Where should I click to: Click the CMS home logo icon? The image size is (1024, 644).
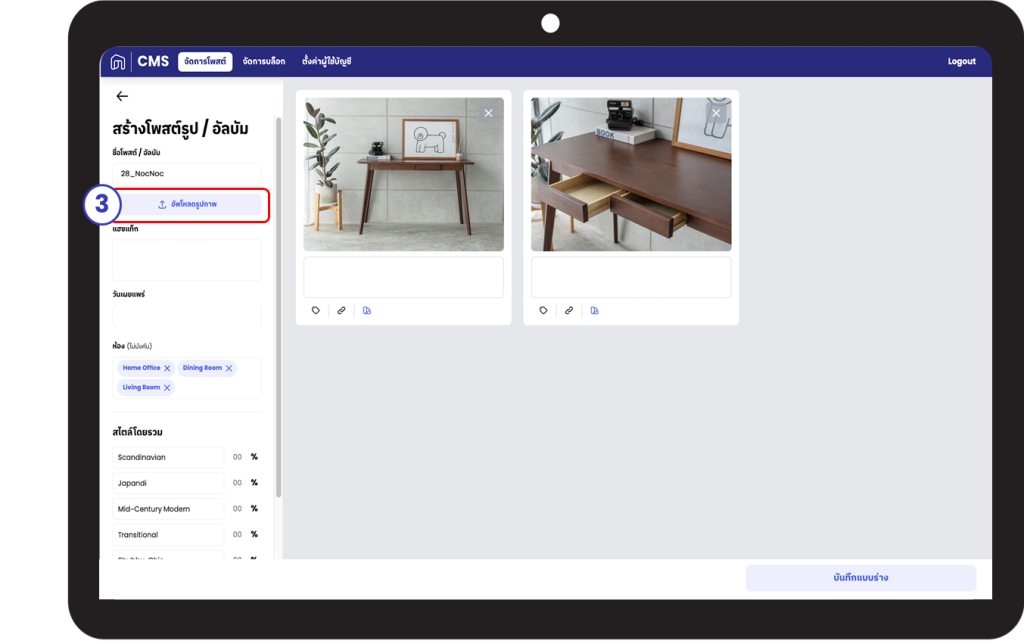(x=118, y=62)
